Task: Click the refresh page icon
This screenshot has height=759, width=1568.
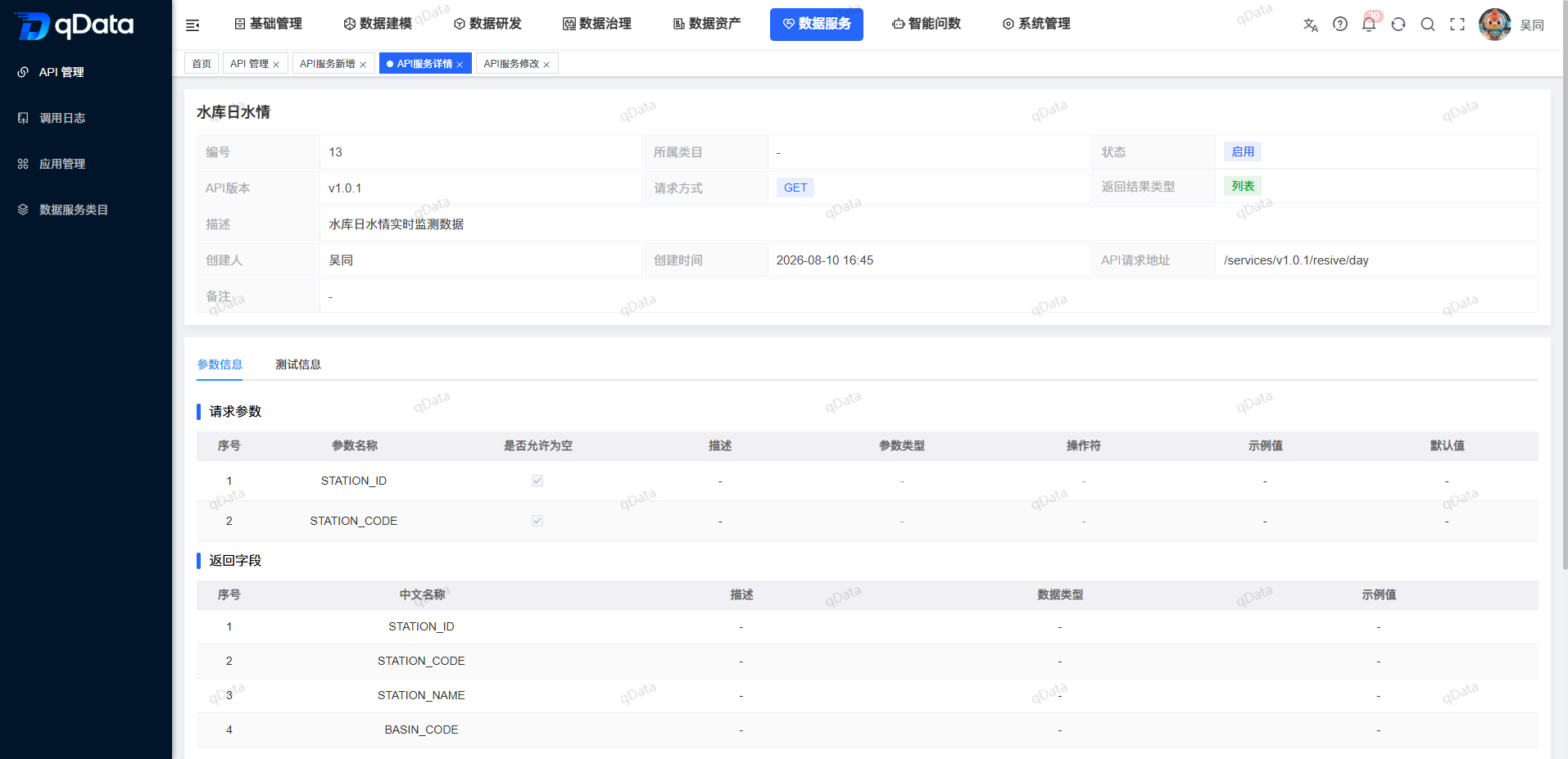Action: [x=1398, y=25]
